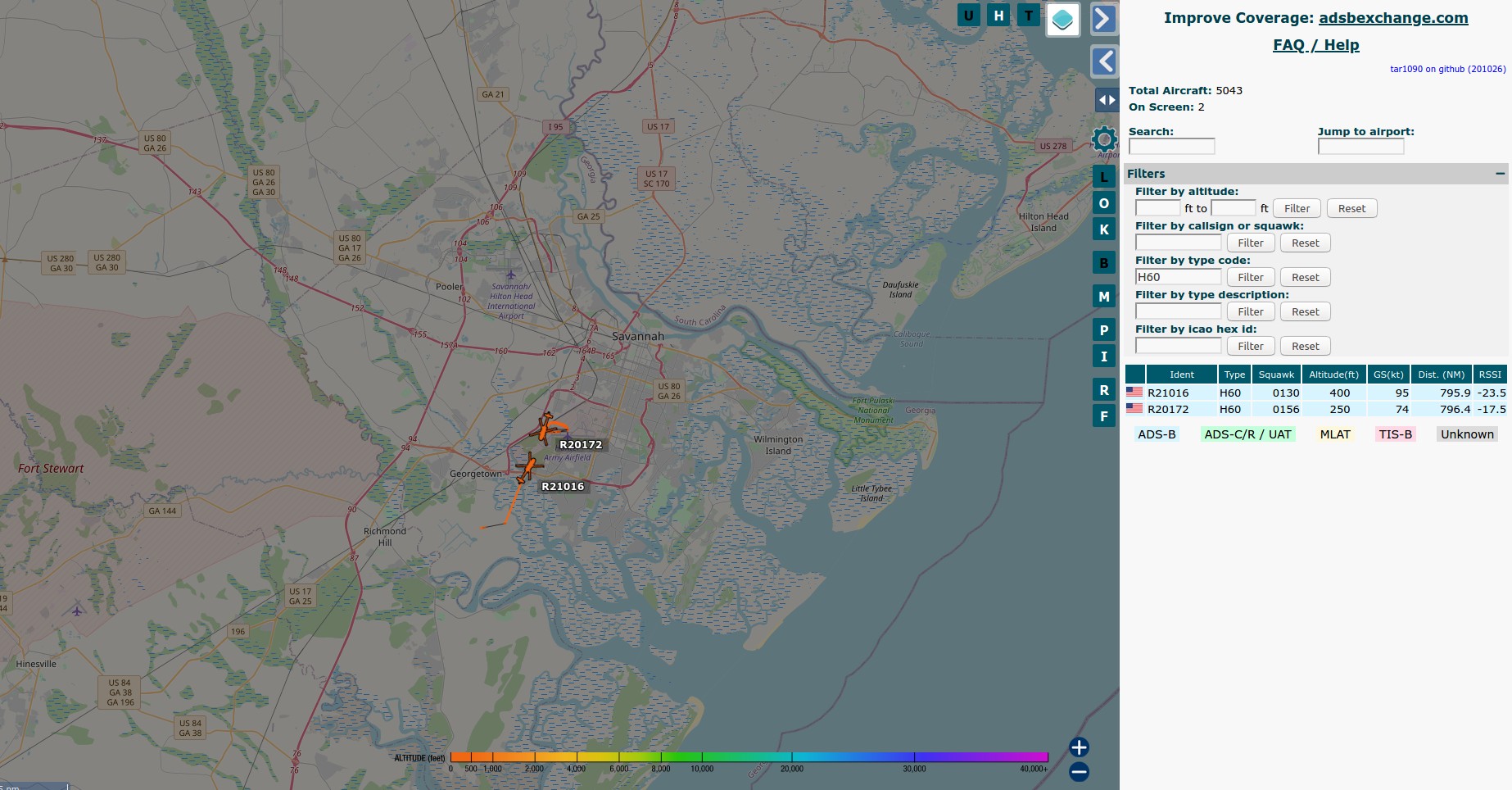Click the maximum altitude input

click(1233, 208)
